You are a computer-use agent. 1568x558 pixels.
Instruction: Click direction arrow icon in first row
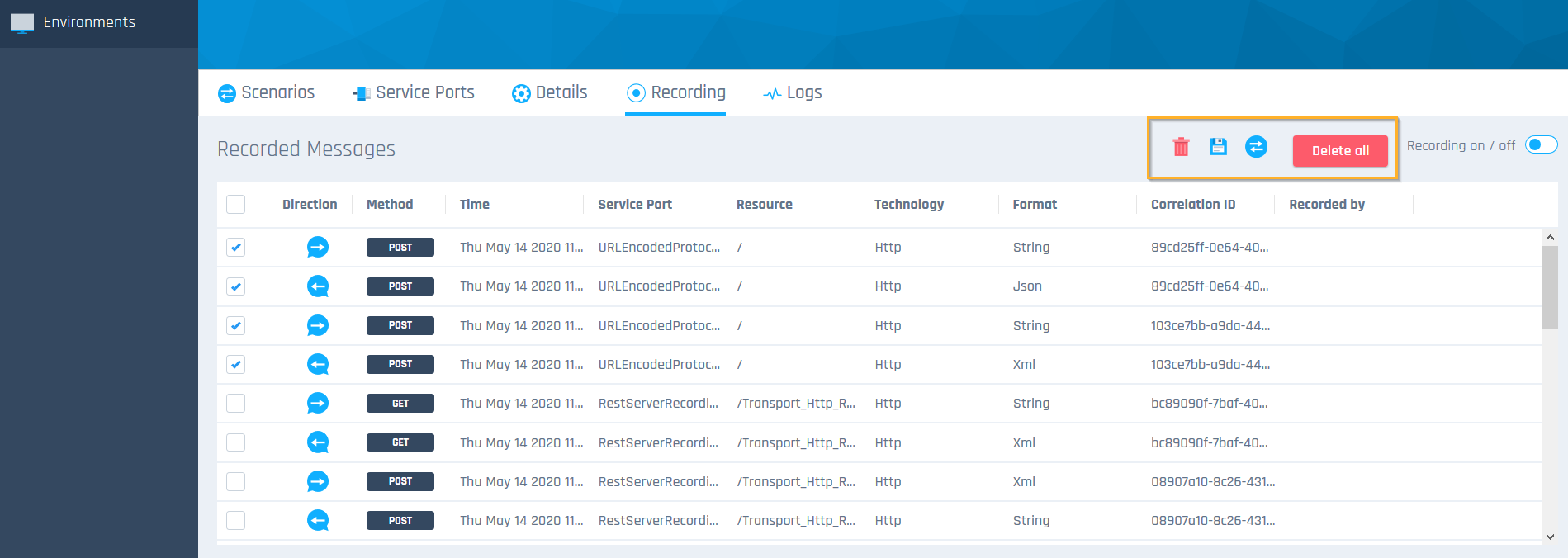tap(318, 247)
